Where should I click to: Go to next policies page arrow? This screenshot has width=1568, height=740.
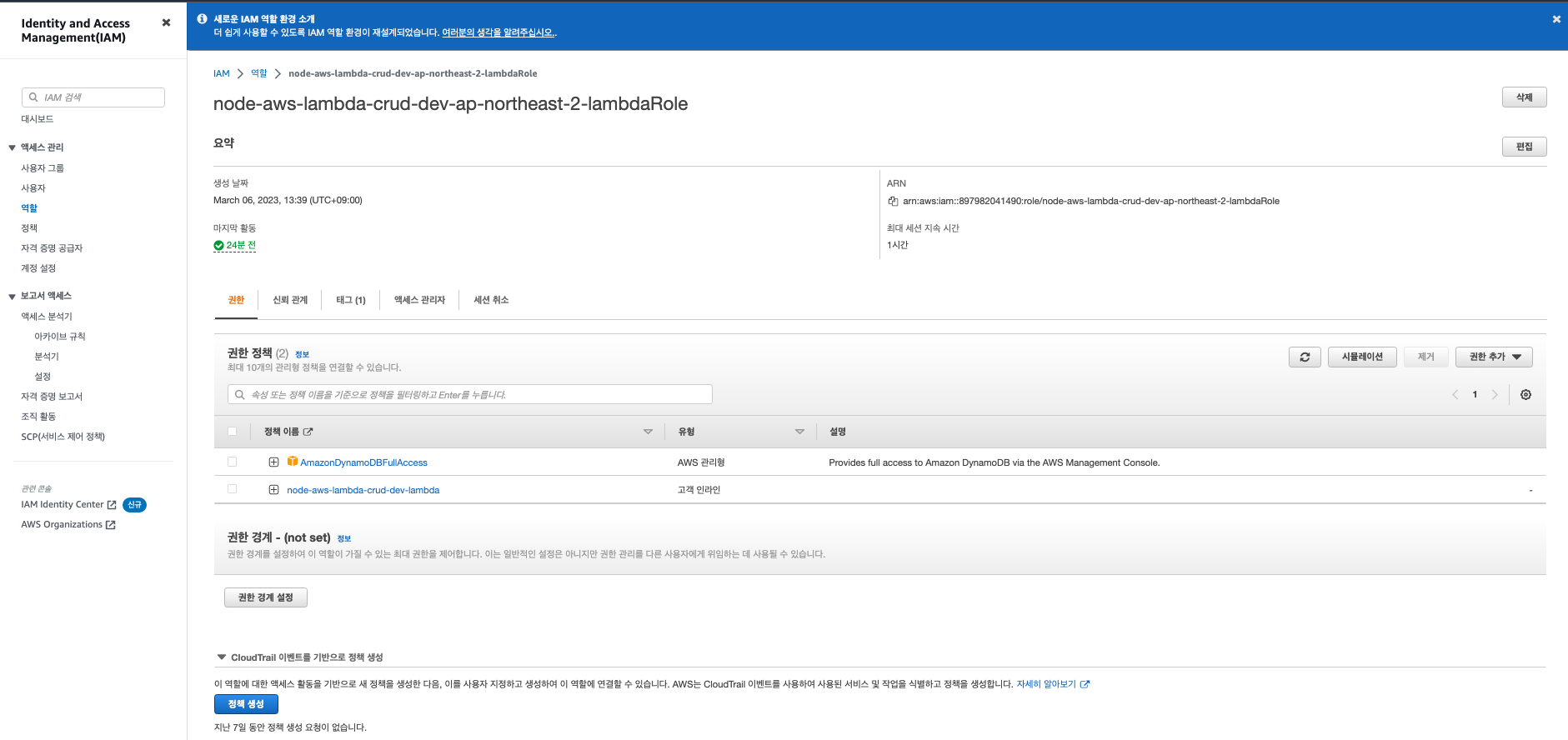point(1495,395)
